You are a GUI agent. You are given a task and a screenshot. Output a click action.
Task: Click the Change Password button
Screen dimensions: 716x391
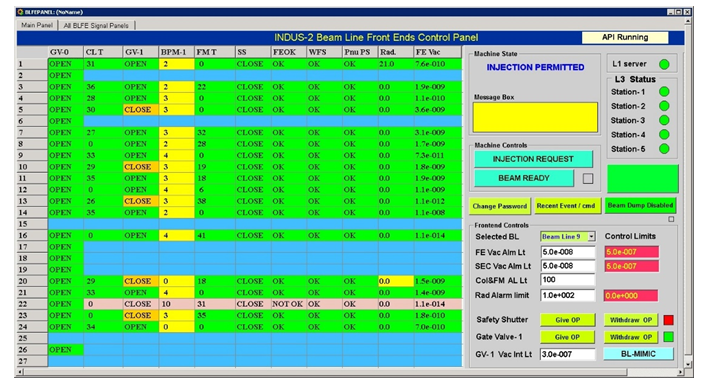click(x=500, y=206)
